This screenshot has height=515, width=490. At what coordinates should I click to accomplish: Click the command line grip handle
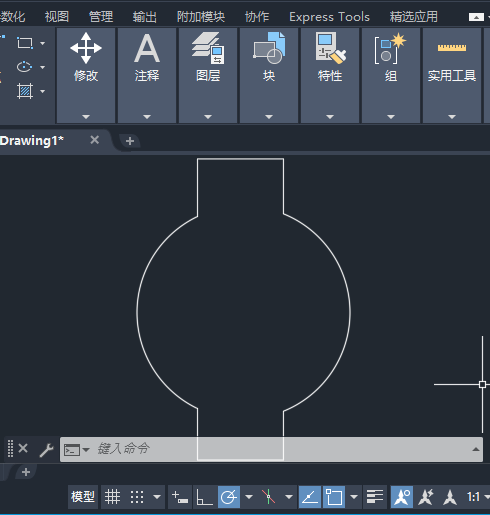[x=10, y=448]
